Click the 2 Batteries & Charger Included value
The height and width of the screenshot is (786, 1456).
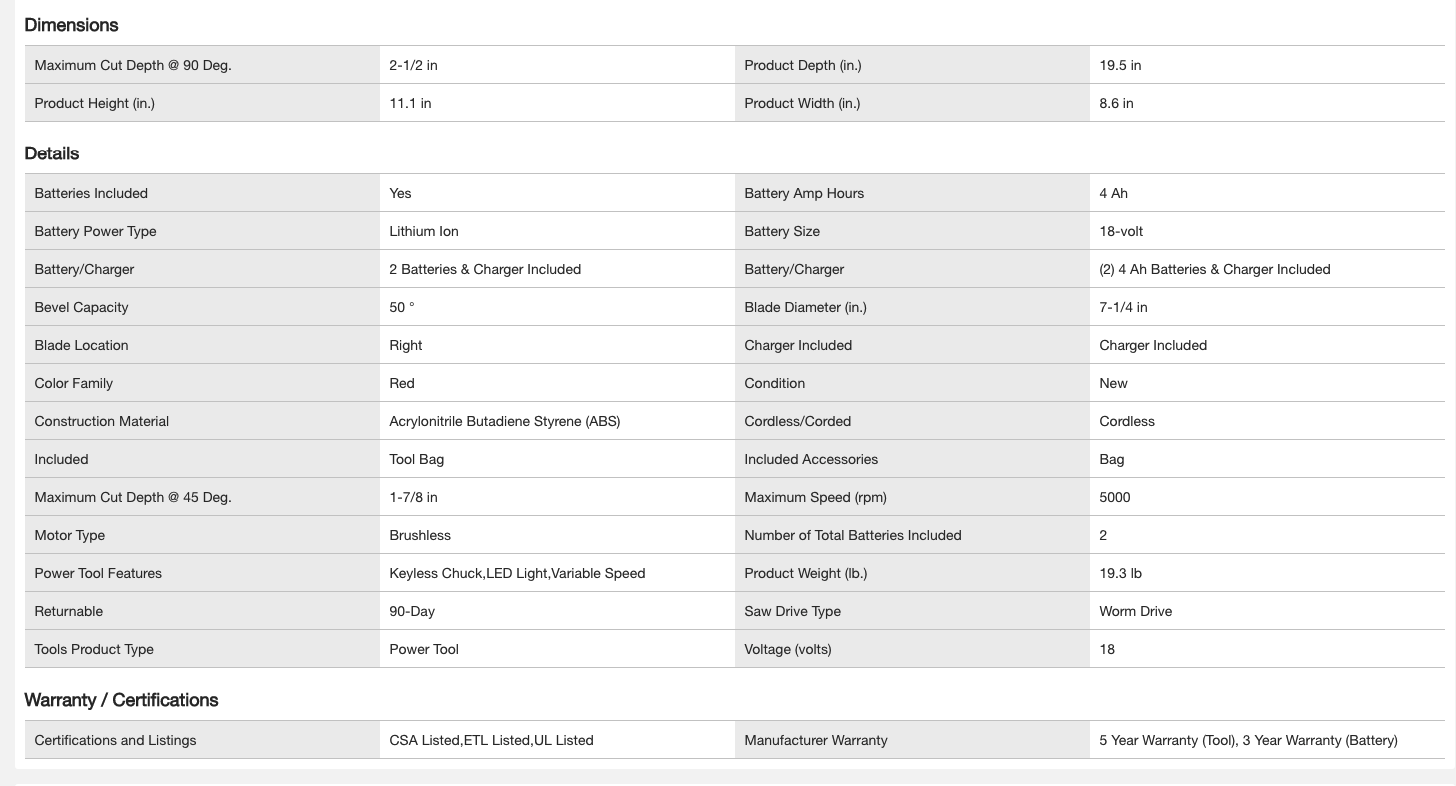pyautogui.click(x=485, y=269)
